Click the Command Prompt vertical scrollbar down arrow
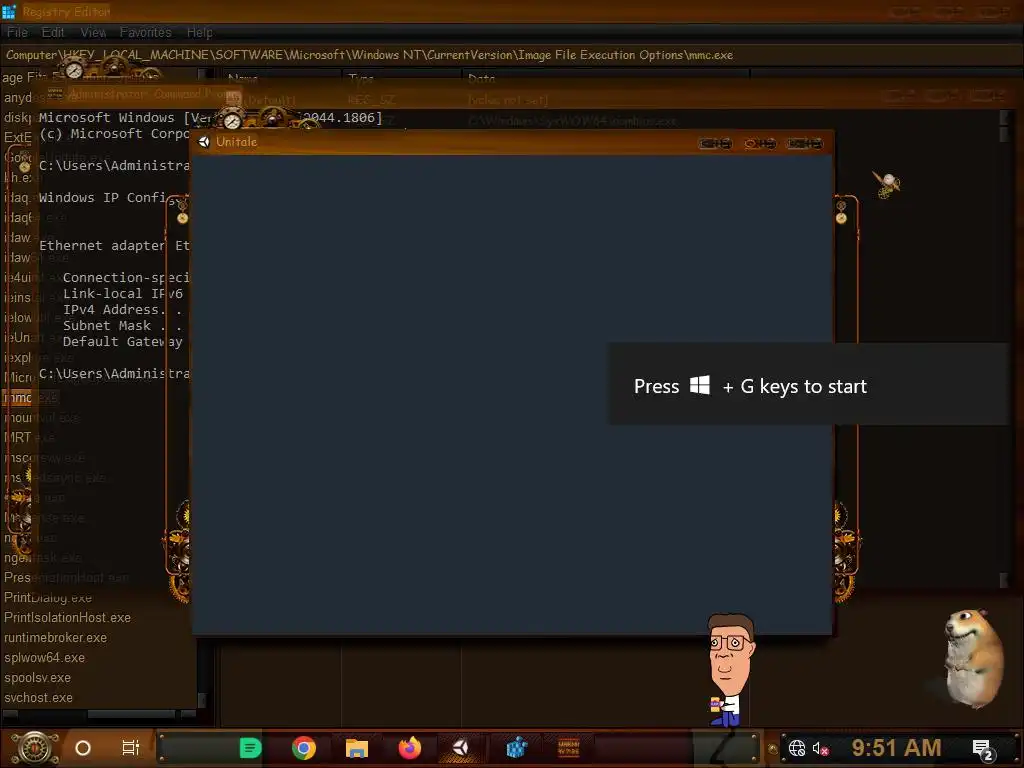 [1004, 580]
